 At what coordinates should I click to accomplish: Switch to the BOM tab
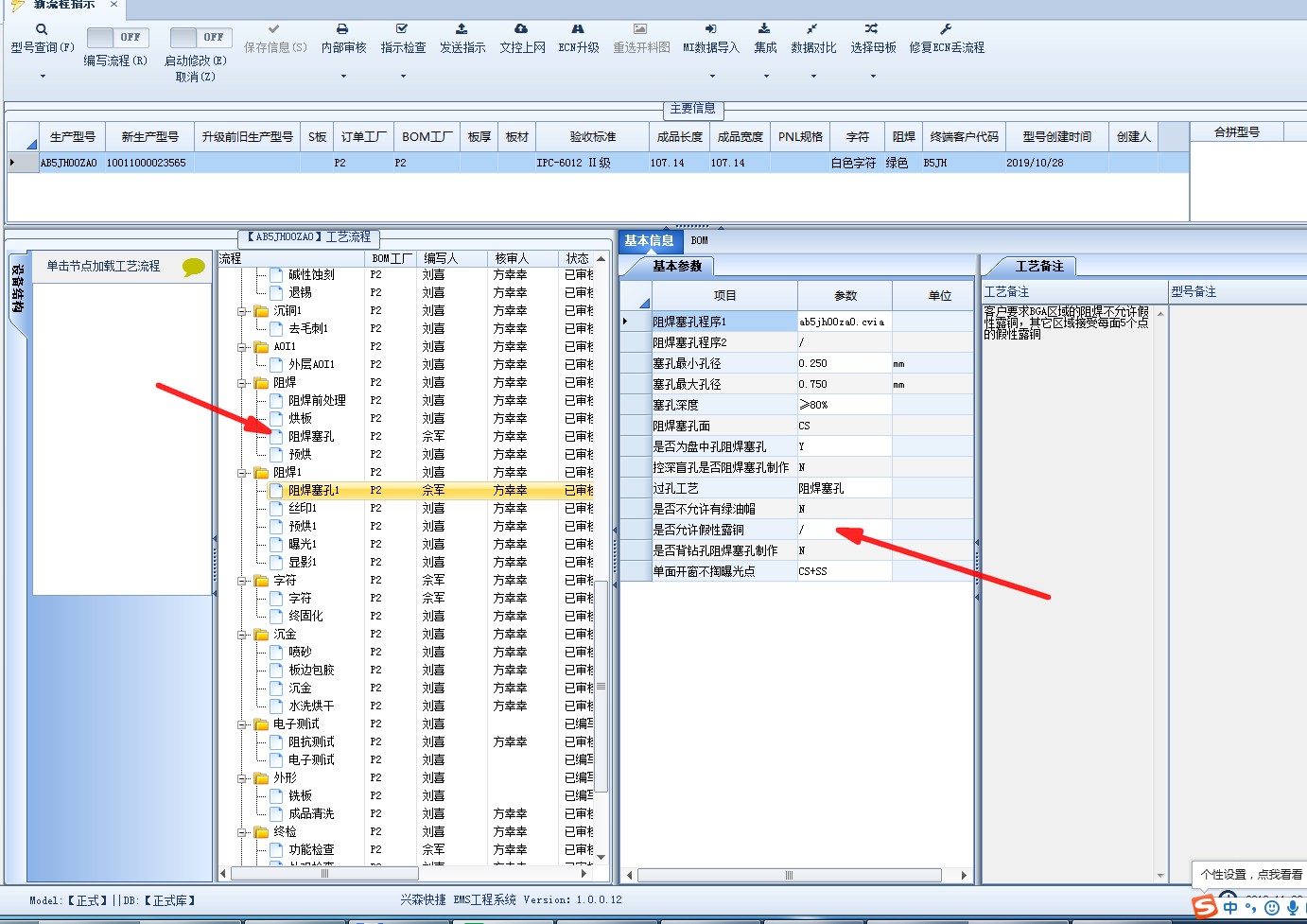pos(700,241)
